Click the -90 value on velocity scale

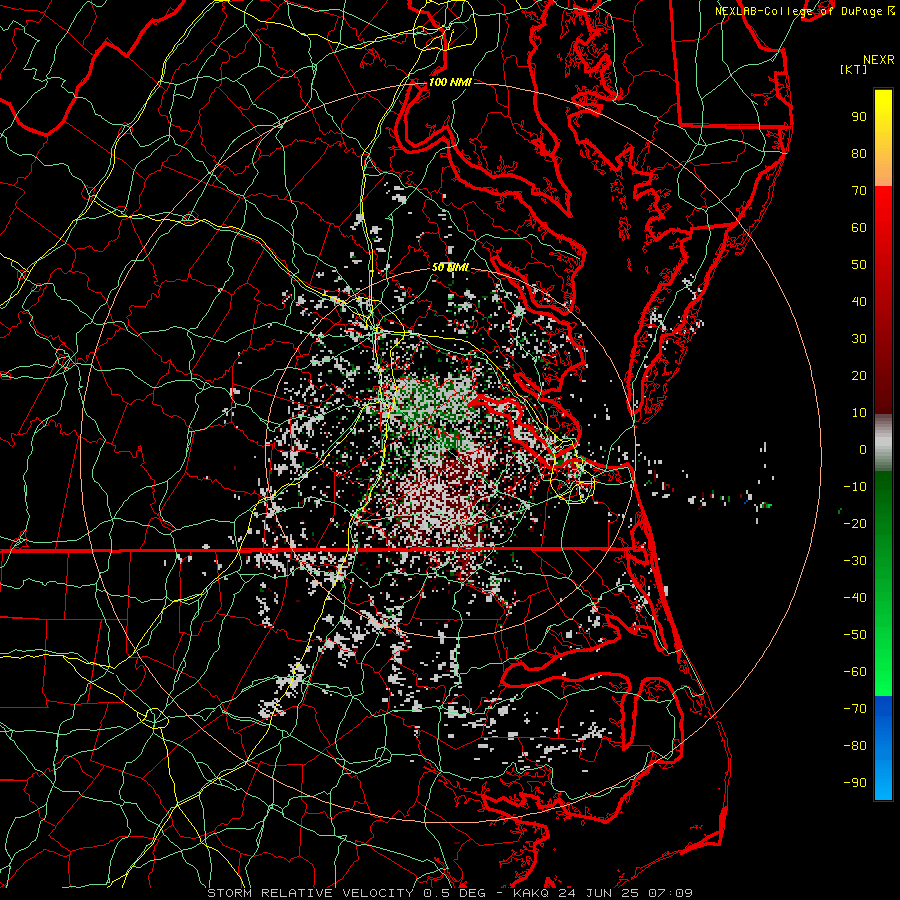tap(855, 783)
